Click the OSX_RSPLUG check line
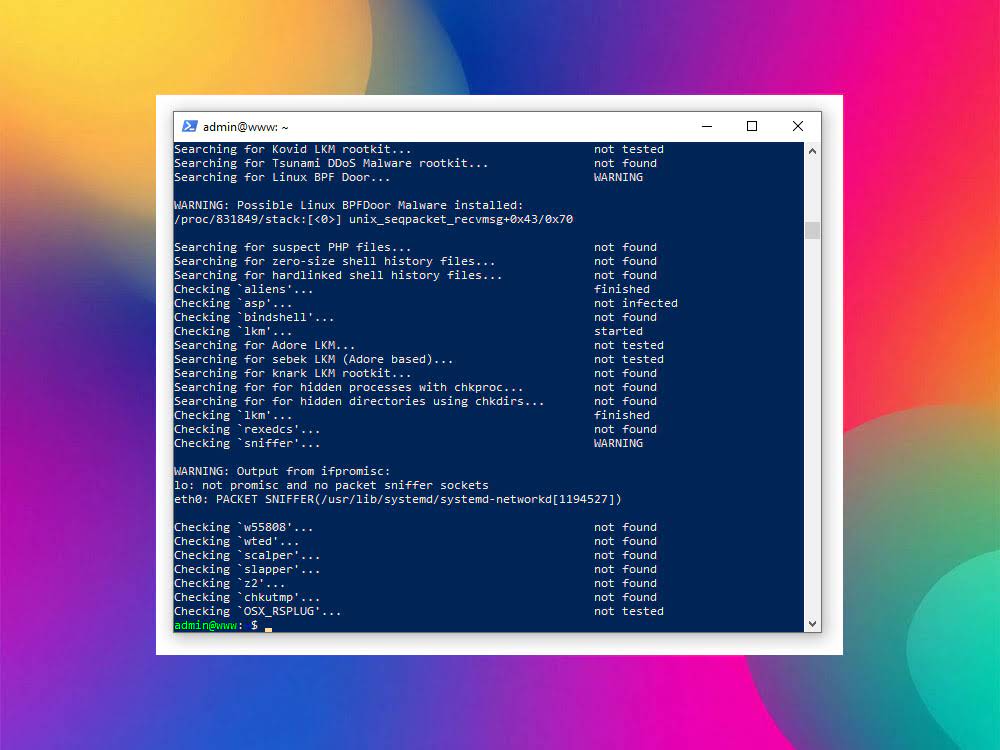Viewport: 1000px width, 750px height. click(257, 611)
